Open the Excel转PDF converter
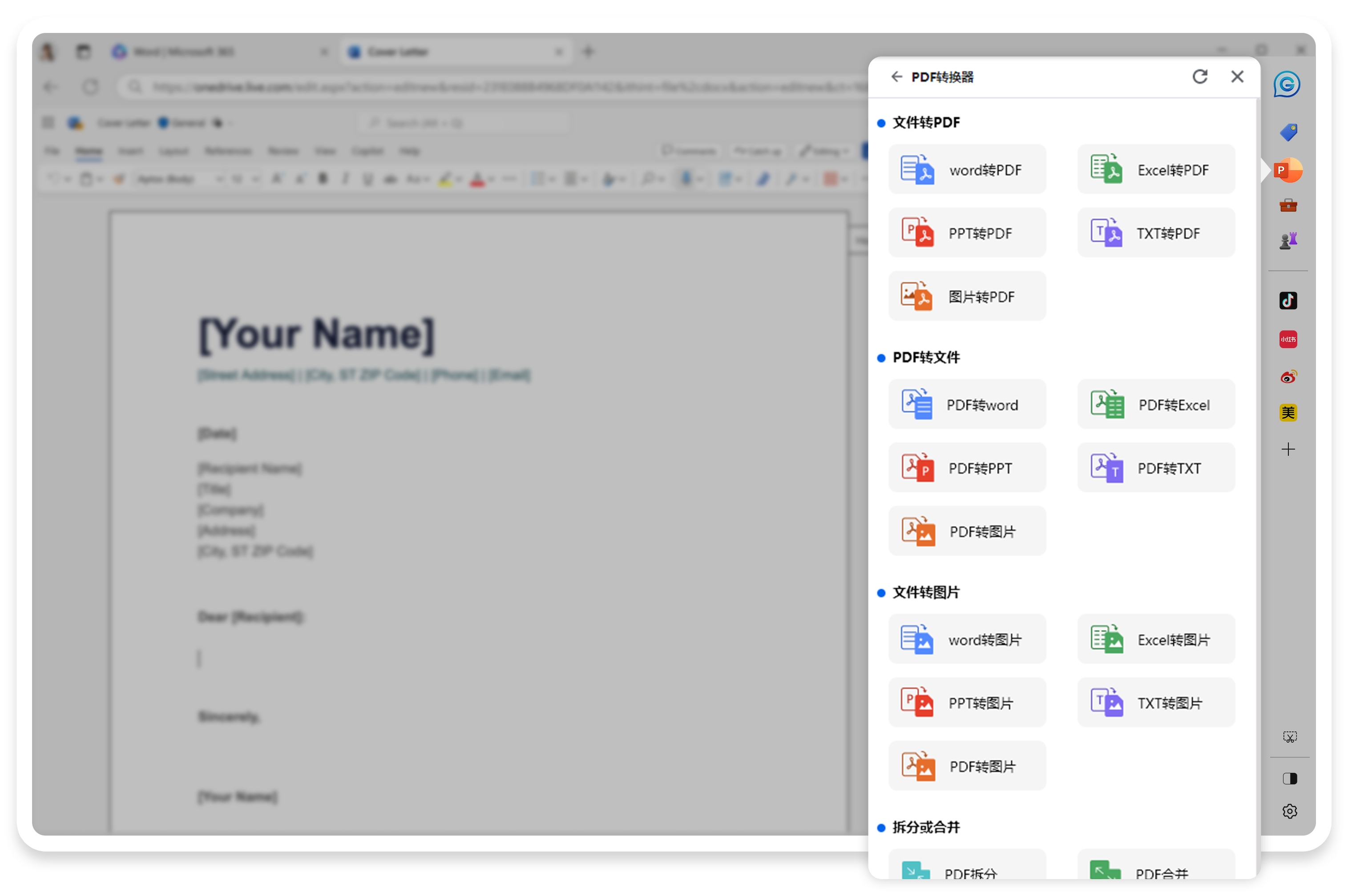This screenshot has width=1348, height=896. coord(1155,170)
